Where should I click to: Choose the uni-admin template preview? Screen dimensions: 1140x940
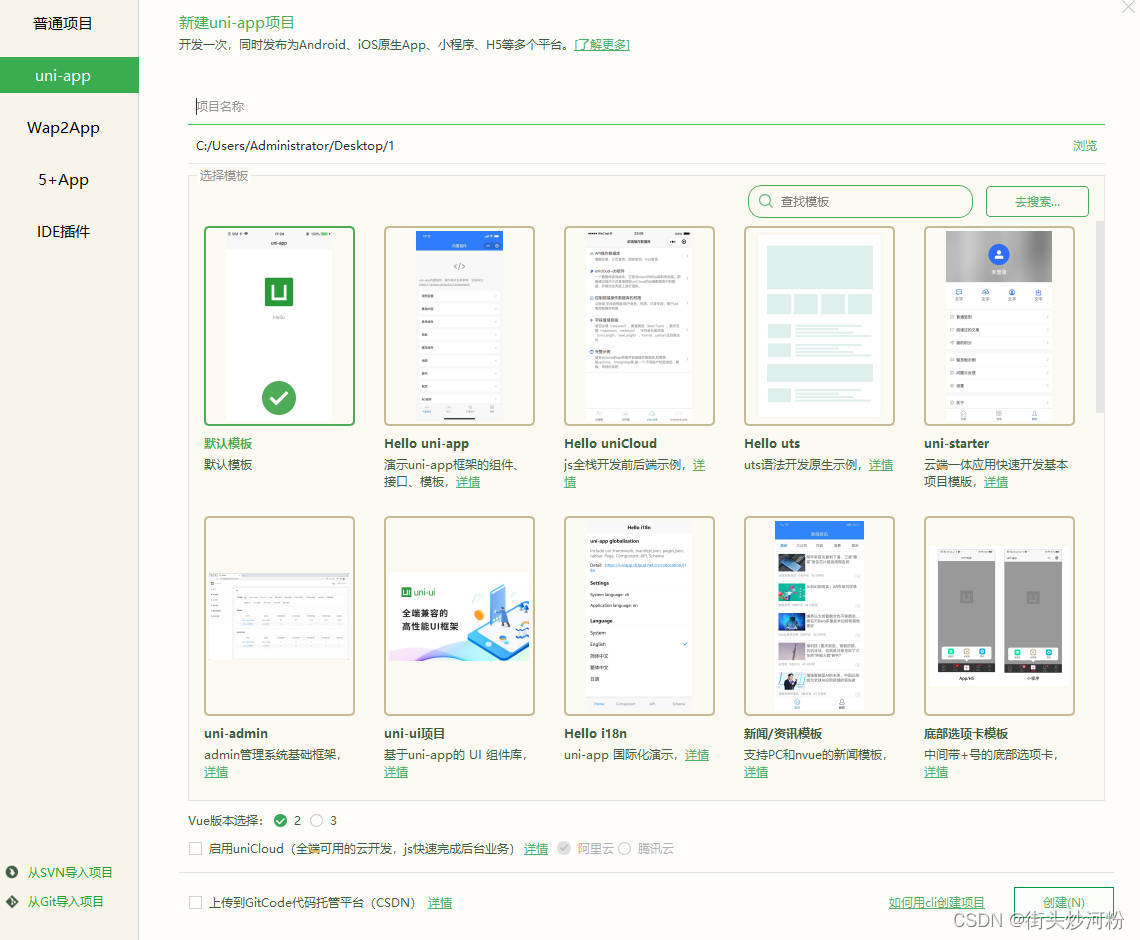[279, 616]
